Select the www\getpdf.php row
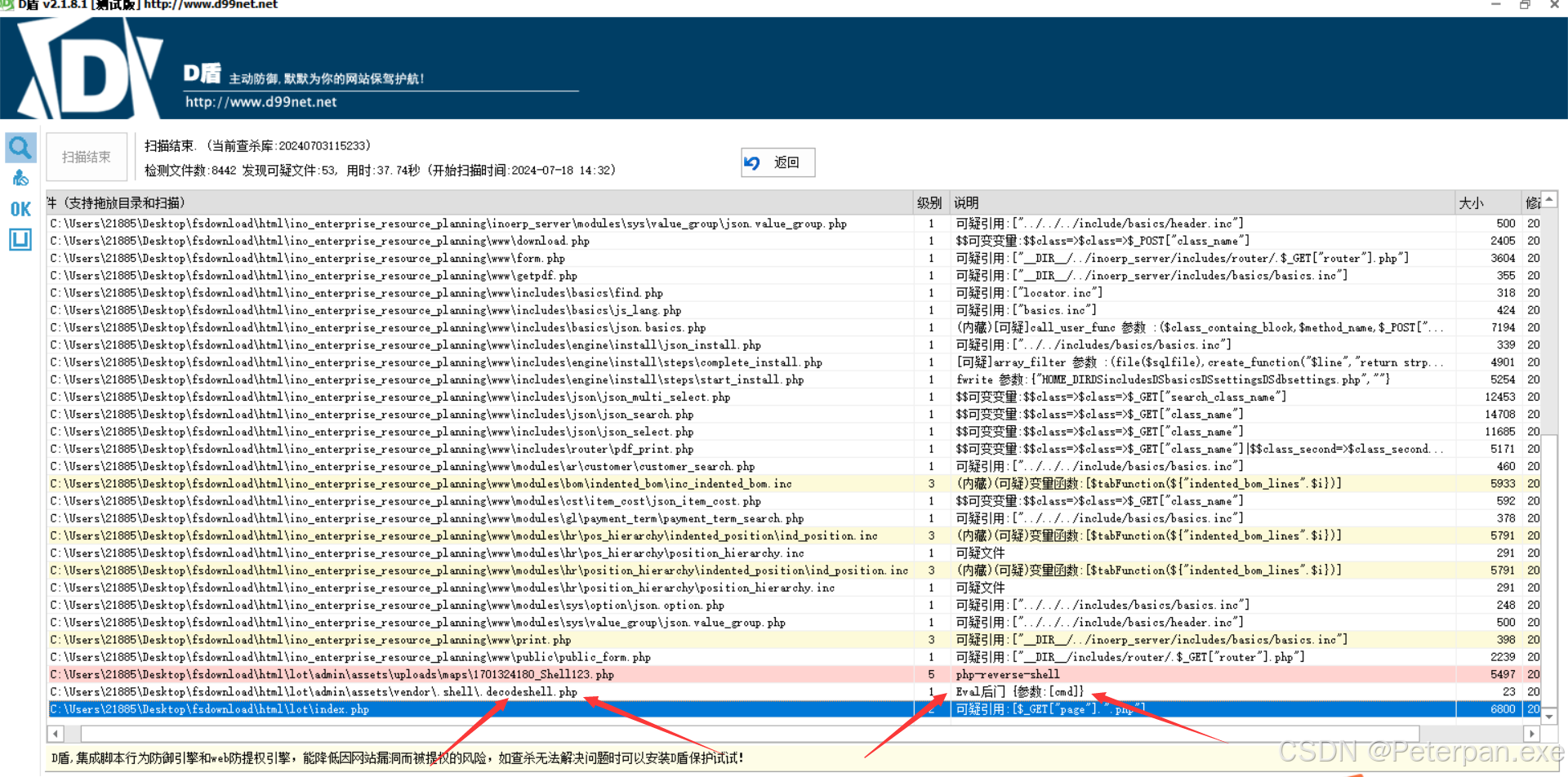The height and width of the screenshot is (777, 1568). pos(793,276)
